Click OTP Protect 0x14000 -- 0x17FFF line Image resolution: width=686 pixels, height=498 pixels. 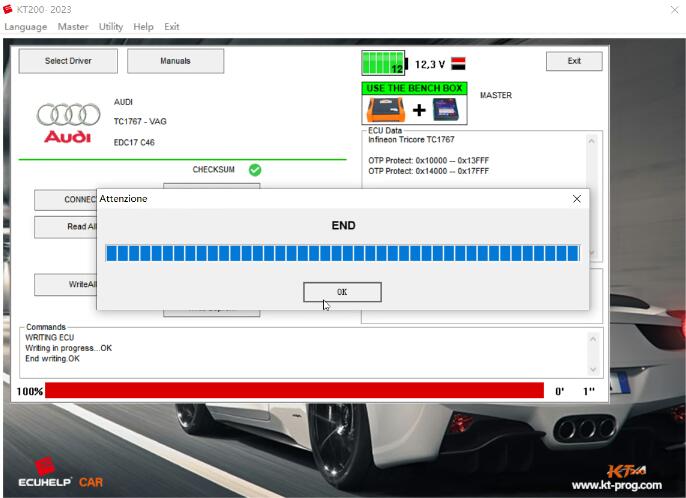[428, 171]
